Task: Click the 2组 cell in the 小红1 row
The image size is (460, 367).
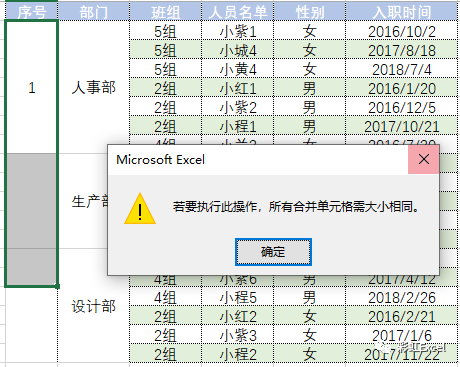Action: coord(165,88)
